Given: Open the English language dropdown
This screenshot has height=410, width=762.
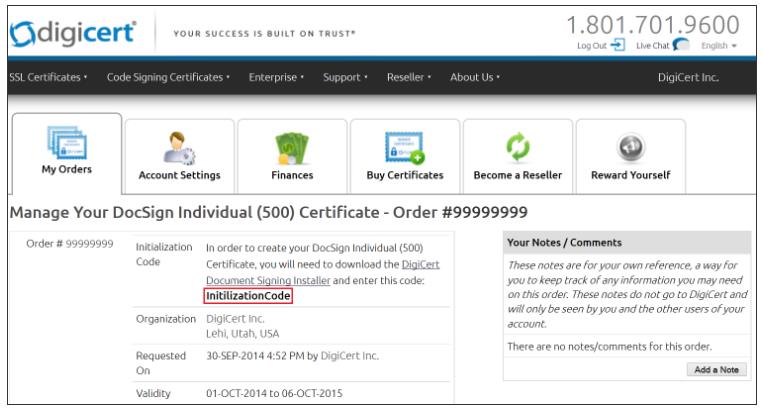Looking at the screenshot, I should pyautogui.click(x=719, y=46).
